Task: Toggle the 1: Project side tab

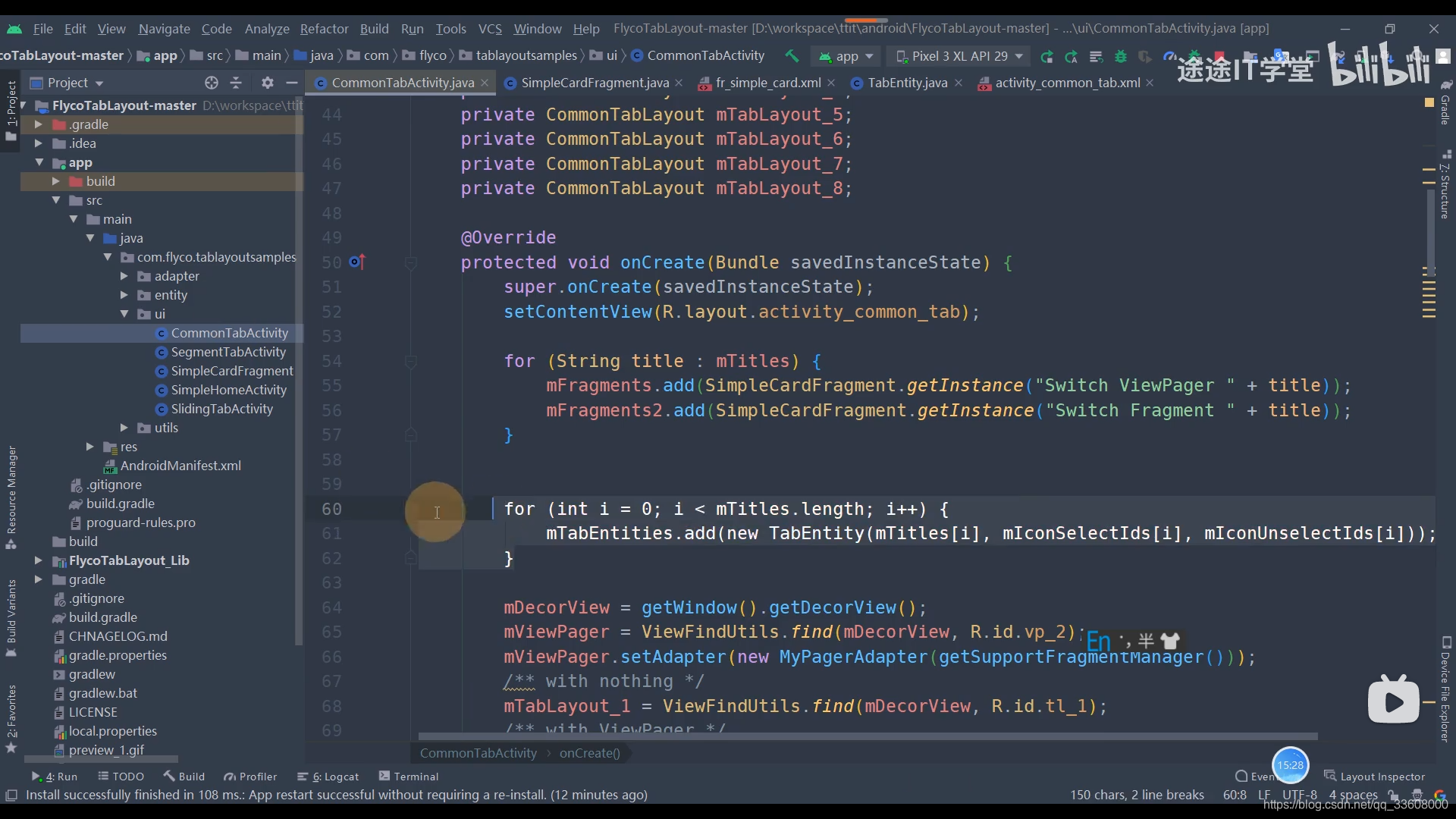Action: pos(11,110)
